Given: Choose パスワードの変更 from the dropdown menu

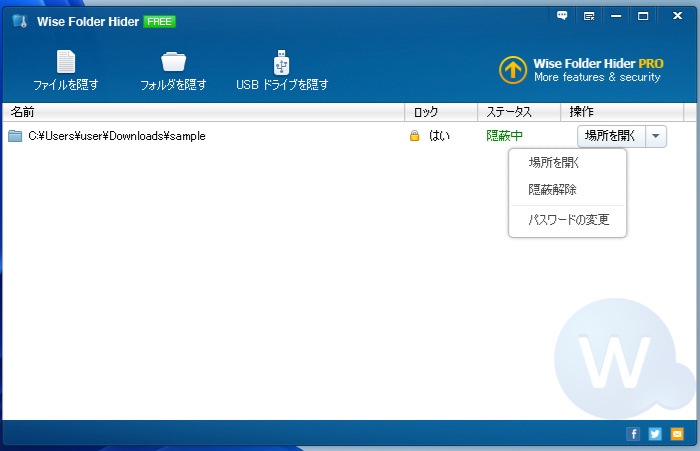Looking at the screenshot, I should tap(567, 220).
